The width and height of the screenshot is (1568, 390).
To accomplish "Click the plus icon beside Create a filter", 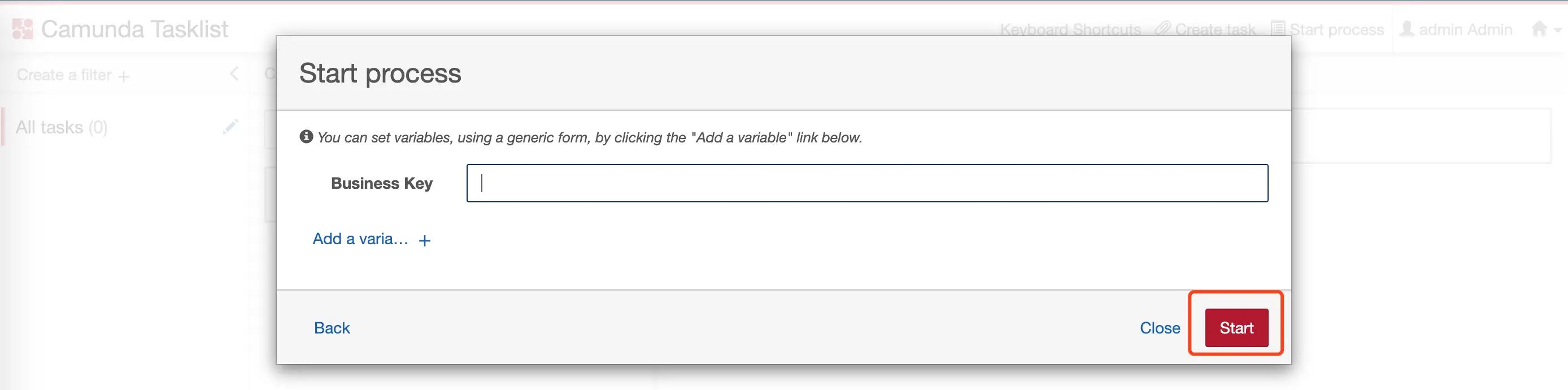I will point(125,76).
